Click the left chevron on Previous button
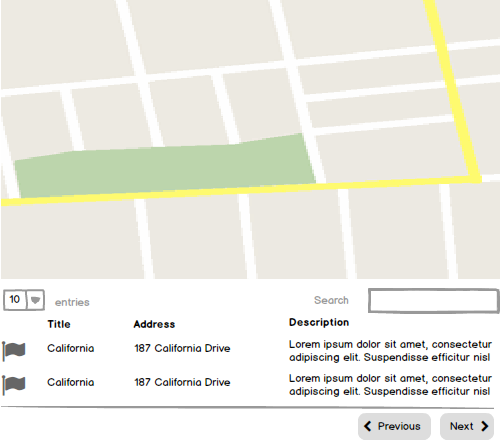The height and width of the screenshot is (444, 501). click(x=367, y=426)
